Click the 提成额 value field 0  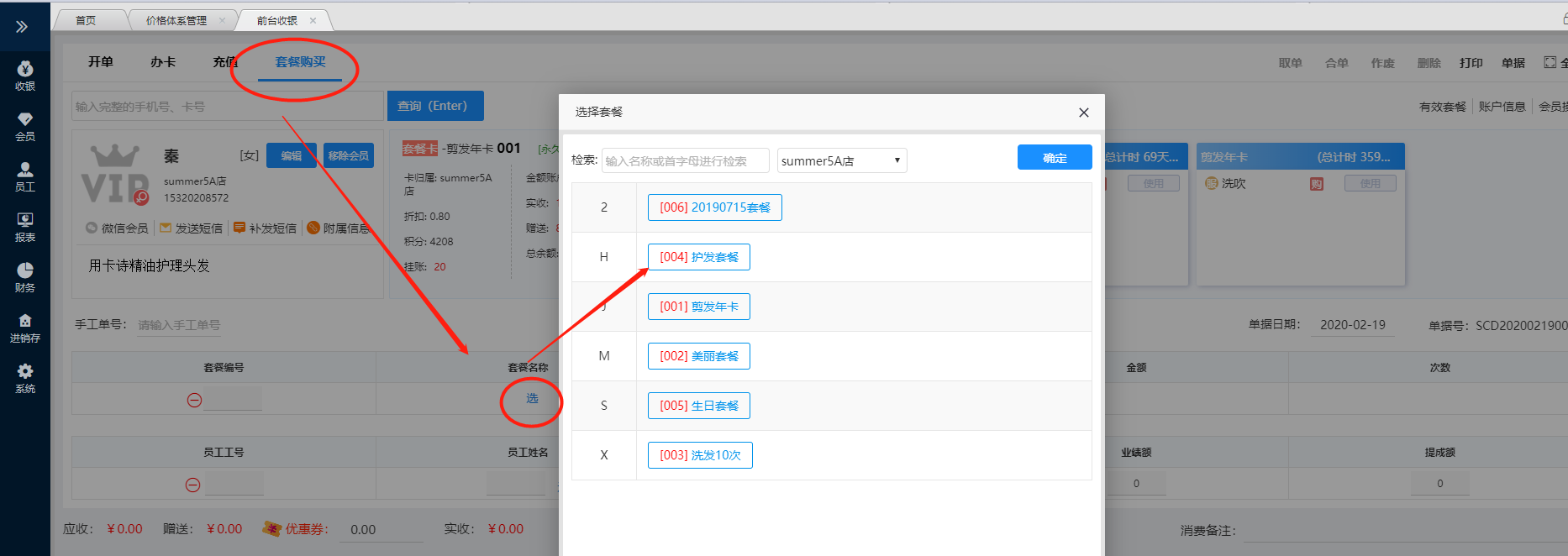click(x=1440, y=484)
